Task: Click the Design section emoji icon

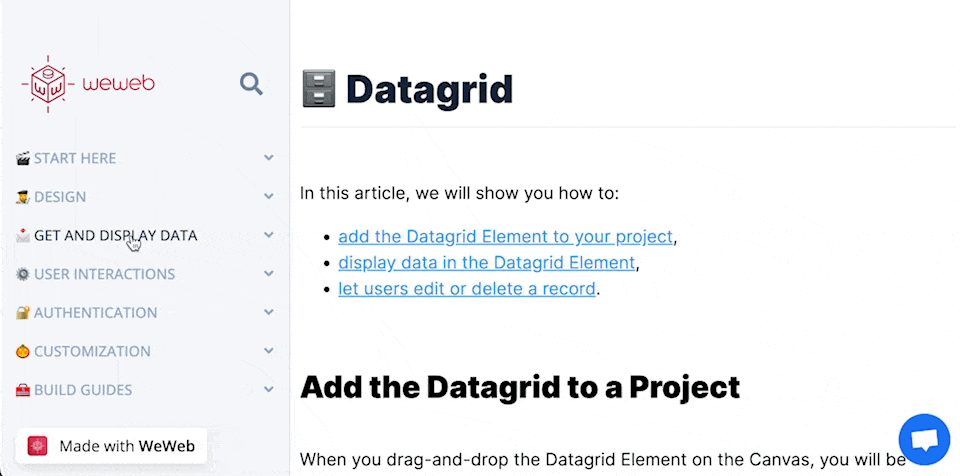Action: click(x=23, y=197)
